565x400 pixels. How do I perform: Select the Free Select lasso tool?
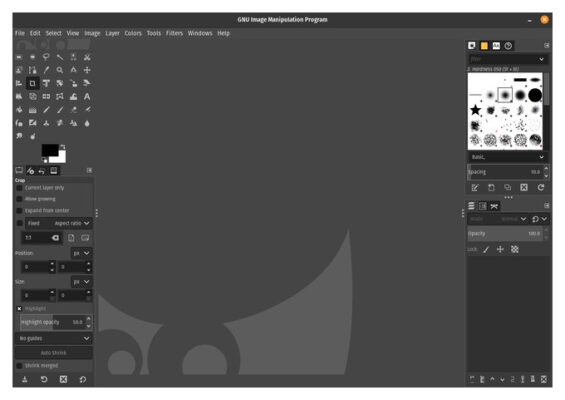tap(46, 57)
